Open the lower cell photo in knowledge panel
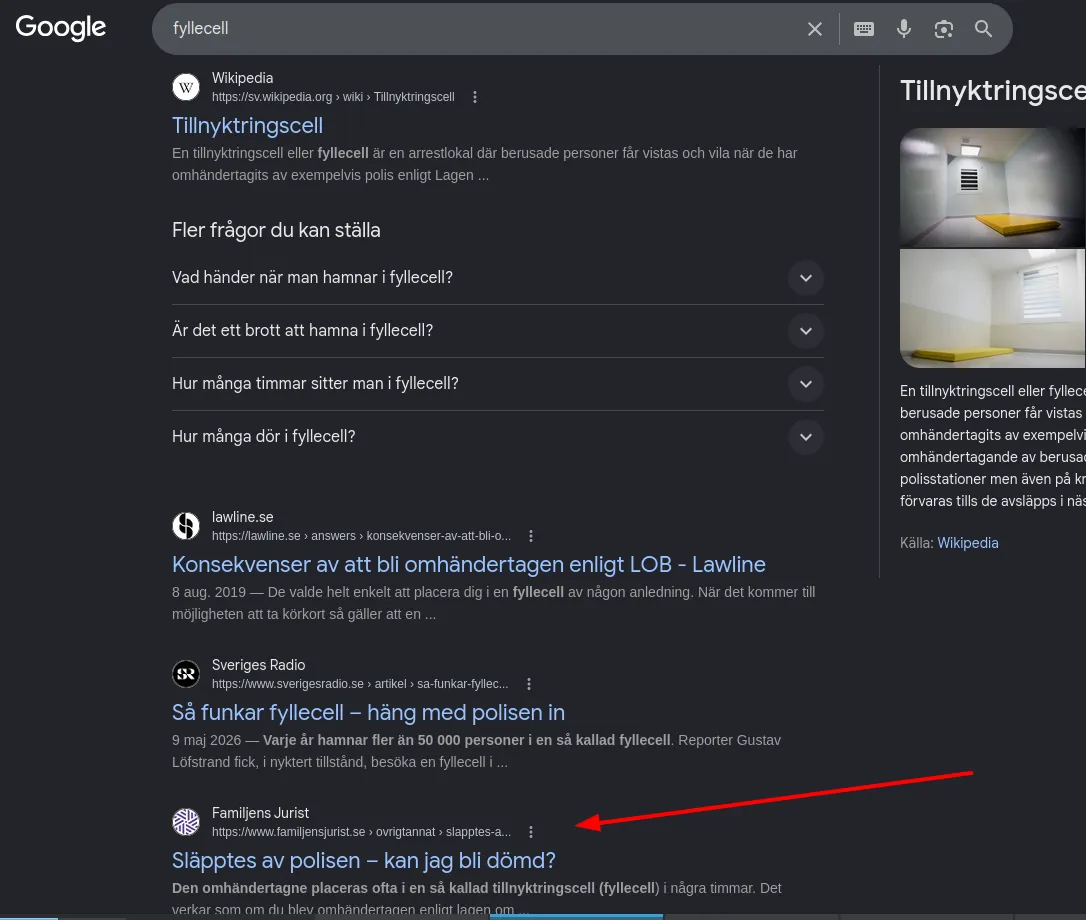The height and width of the screenshot is (920, 1086). [992, 308]
